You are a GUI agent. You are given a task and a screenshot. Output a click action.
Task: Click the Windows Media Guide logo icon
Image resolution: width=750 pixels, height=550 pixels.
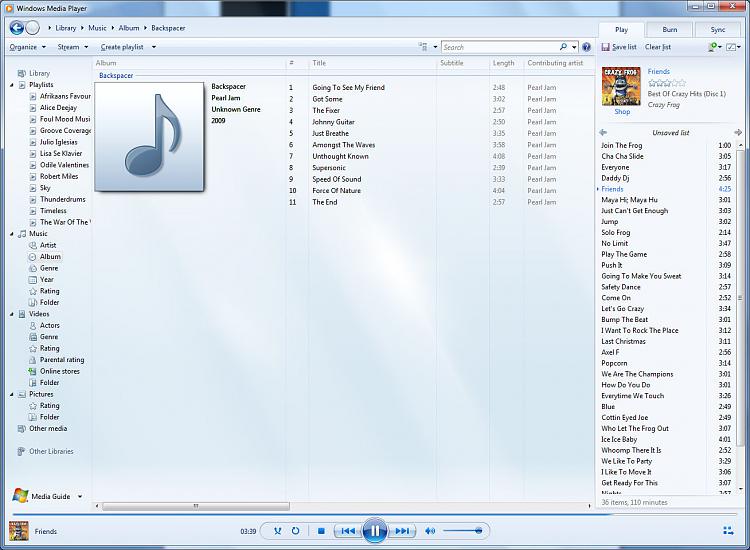(x=20, y=496)
